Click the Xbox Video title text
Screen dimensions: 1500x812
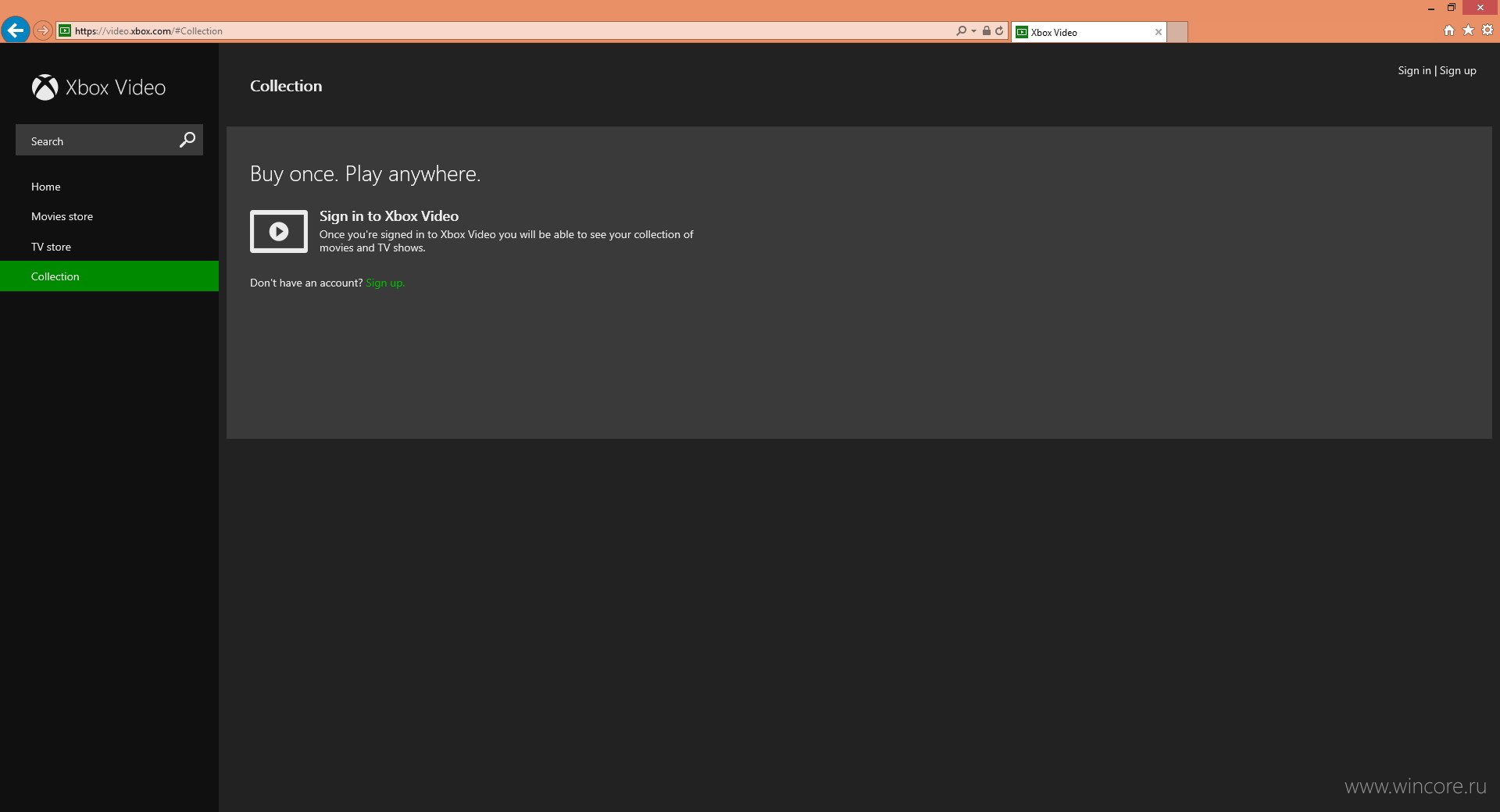(116, 87)
